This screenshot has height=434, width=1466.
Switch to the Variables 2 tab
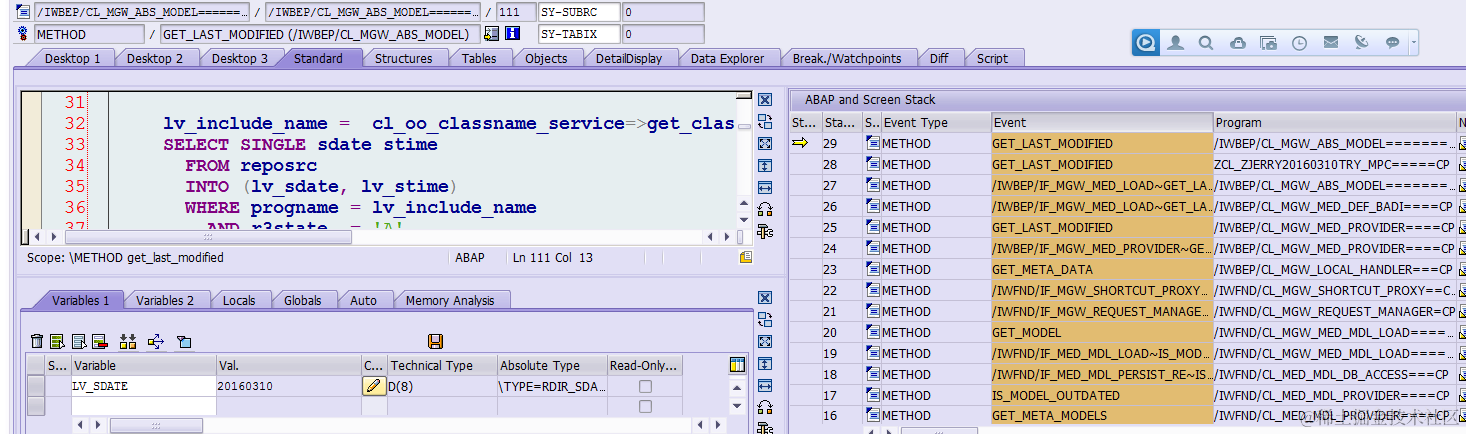165,300
